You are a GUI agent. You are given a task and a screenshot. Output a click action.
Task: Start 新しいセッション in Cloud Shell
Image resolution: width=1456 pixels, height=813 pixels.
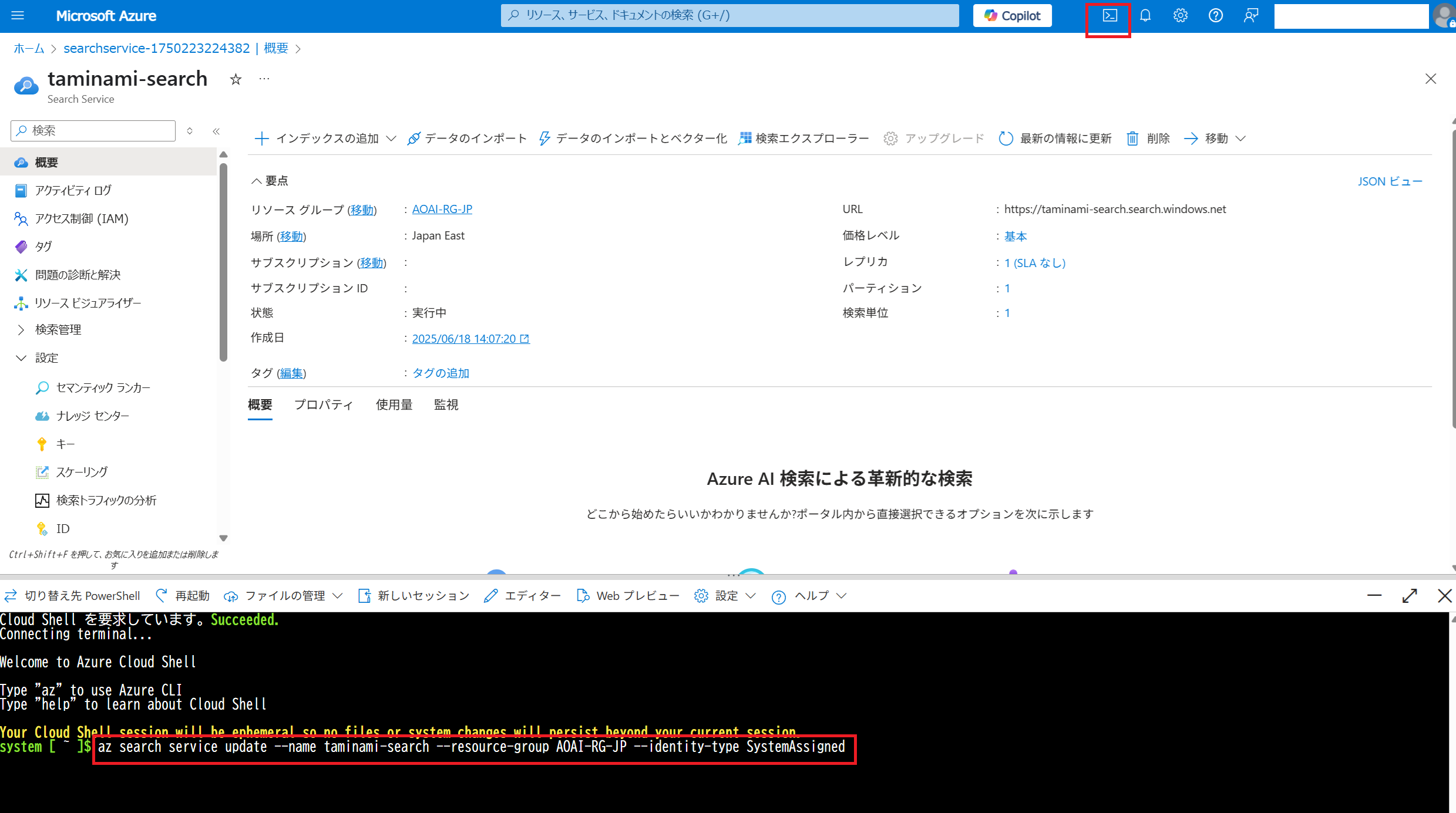(x=414, y=596)
